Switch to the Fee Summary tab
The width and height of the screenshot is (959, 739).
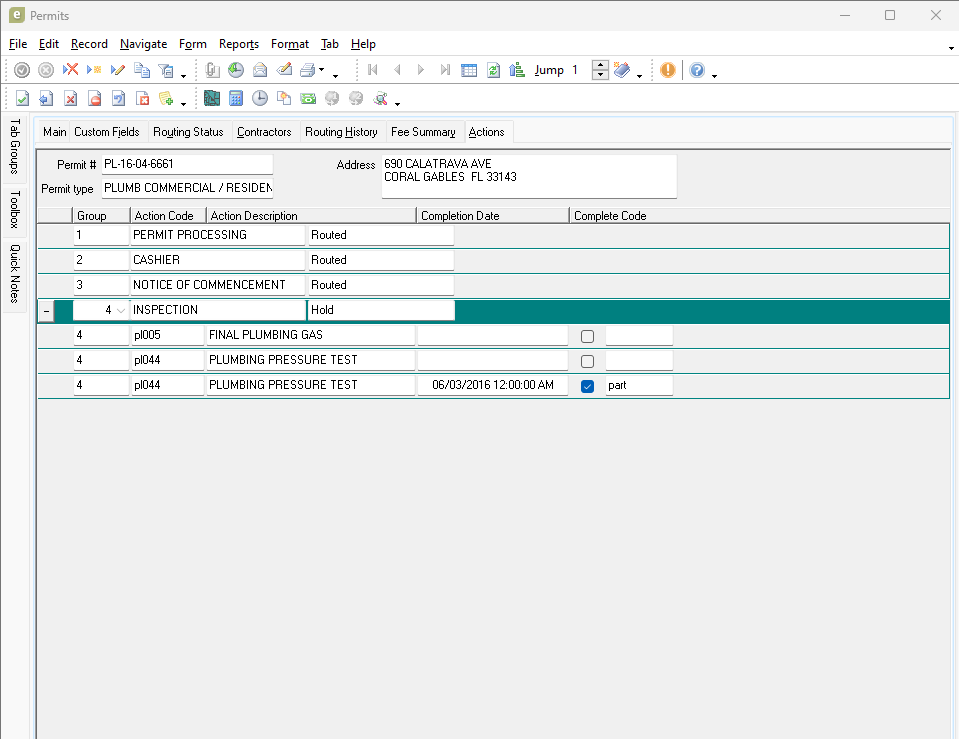click(423, 132)
